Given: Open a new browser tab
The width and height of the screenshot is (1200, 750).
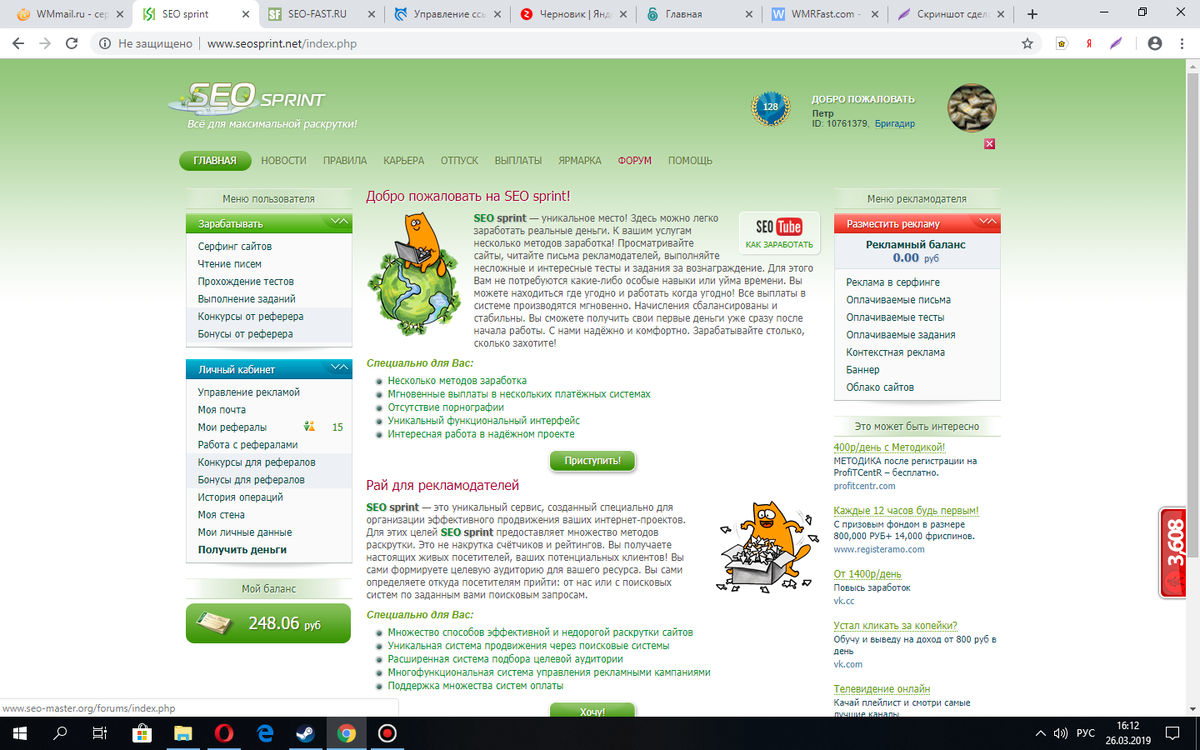Looking at the screenshot, I should (1032, 14).
